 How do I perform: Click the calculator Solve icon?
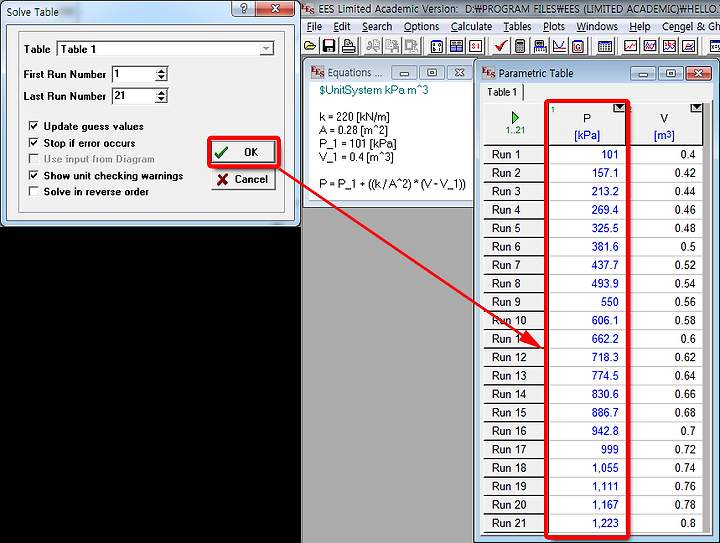[520, 46]
